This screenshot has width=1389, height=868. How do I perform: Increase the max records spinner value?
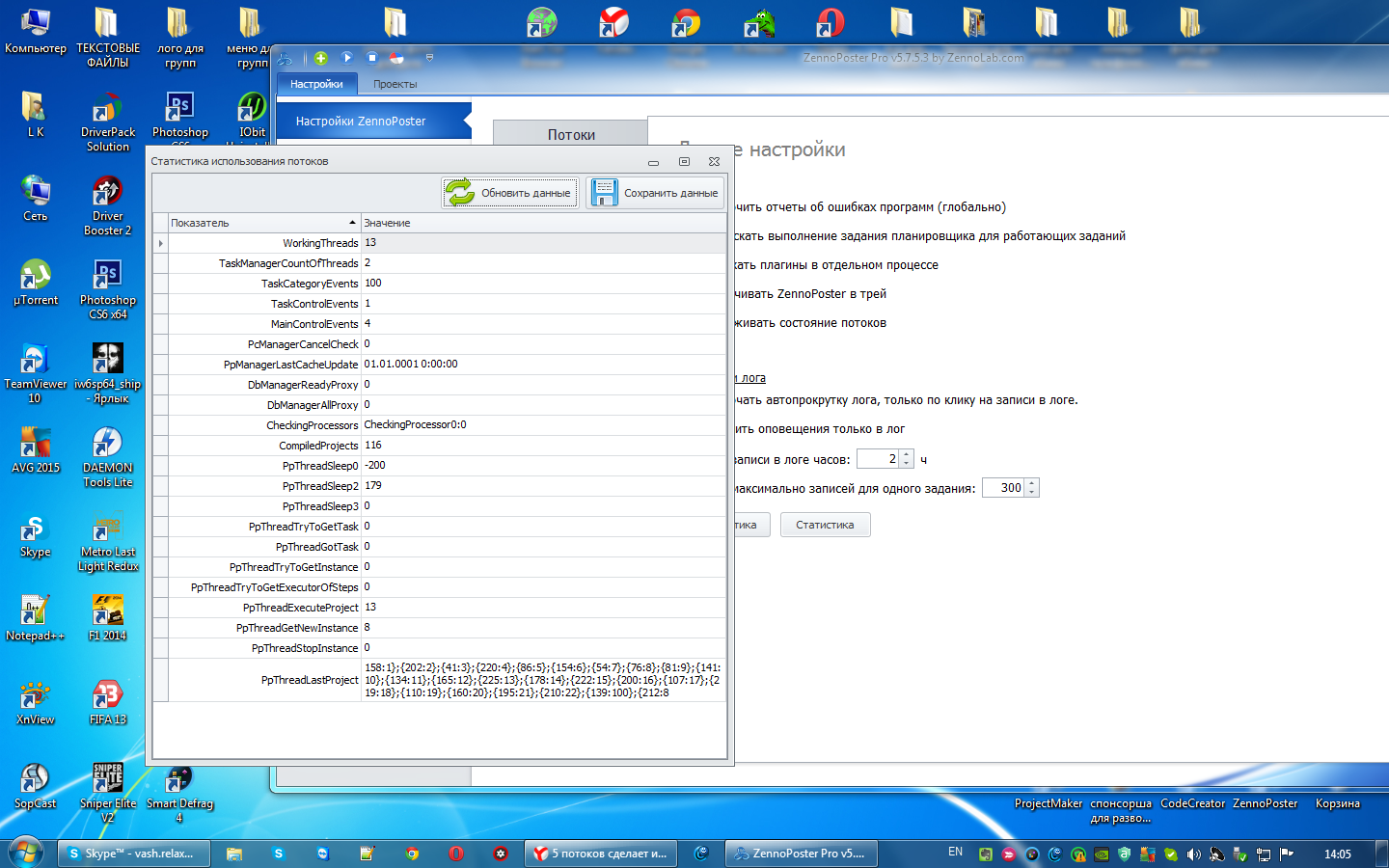click(1032, 483)
